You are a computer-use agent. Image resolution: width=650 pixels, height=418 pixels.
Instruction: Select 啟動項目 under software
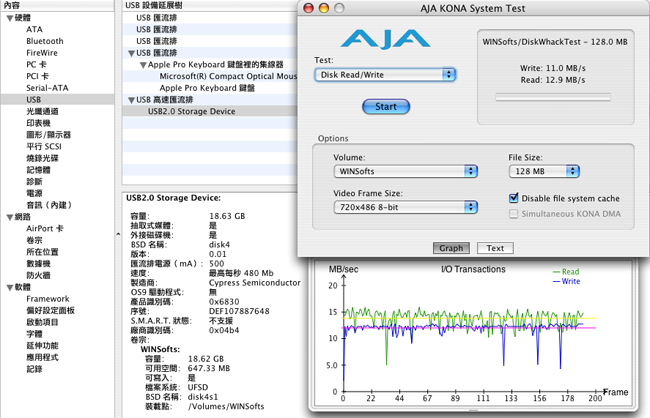tap(42, 322)
